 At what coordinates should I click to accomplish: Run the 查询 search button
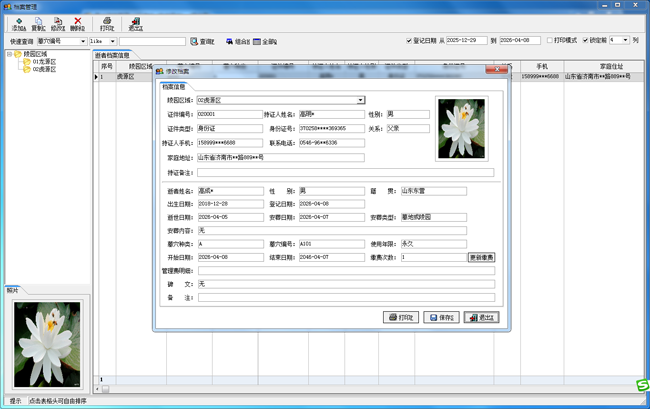[x=202, y=41]
